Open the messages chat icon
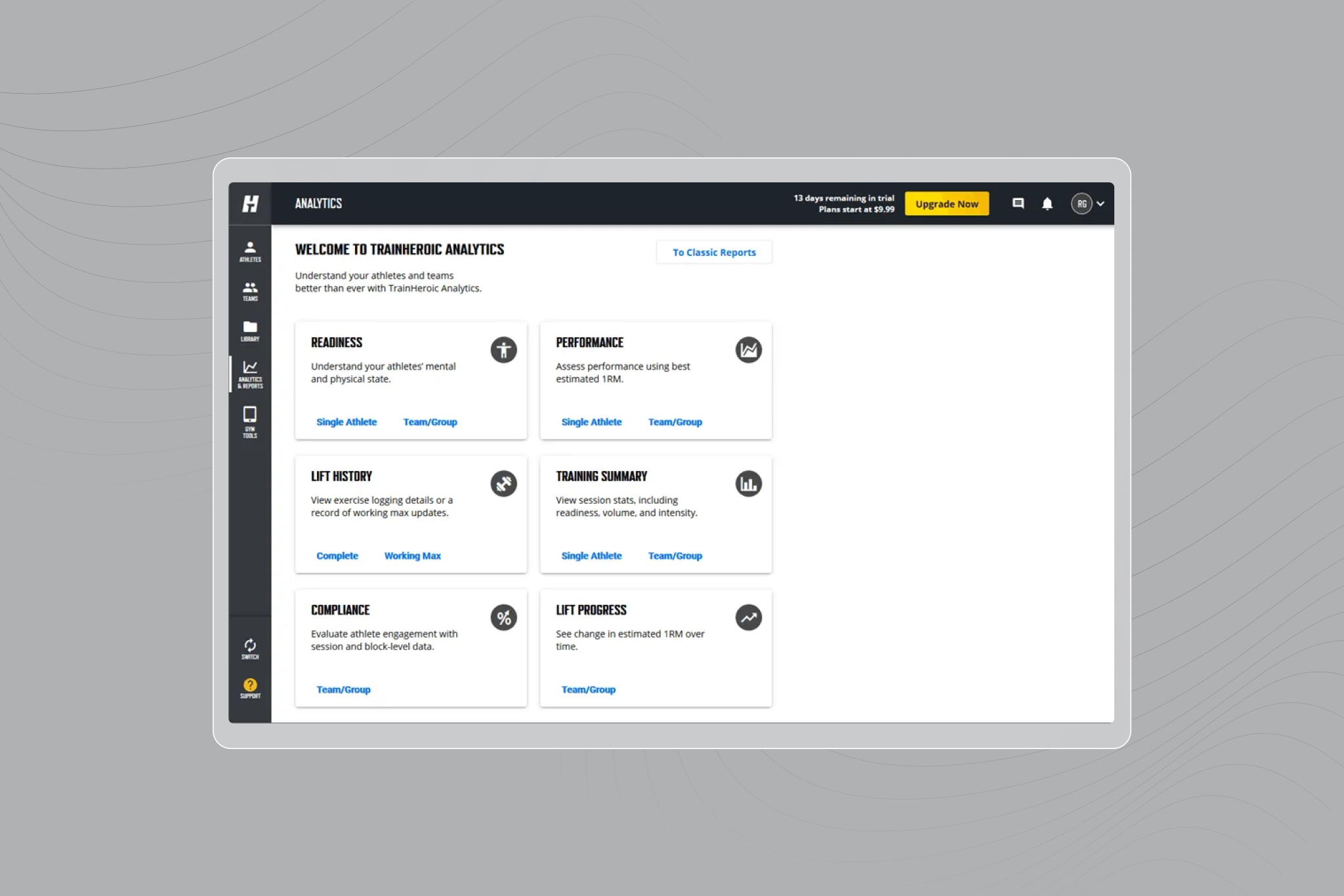Viewport: 1344px width, 896px height. tap(1018, 203)
